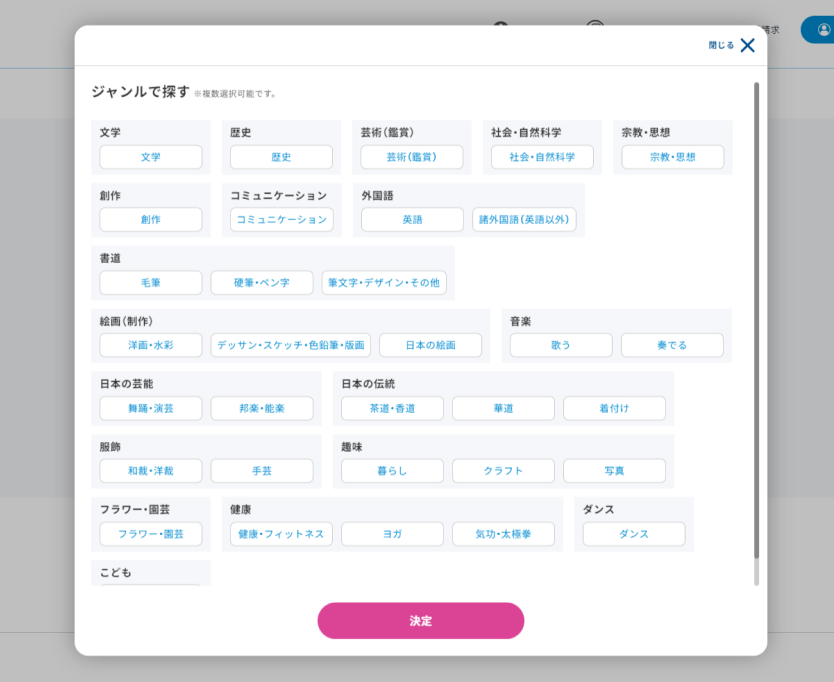This screenshot has height=682, width=834.
Task: Select the ヨガ health option
Action: pos(392,534)
